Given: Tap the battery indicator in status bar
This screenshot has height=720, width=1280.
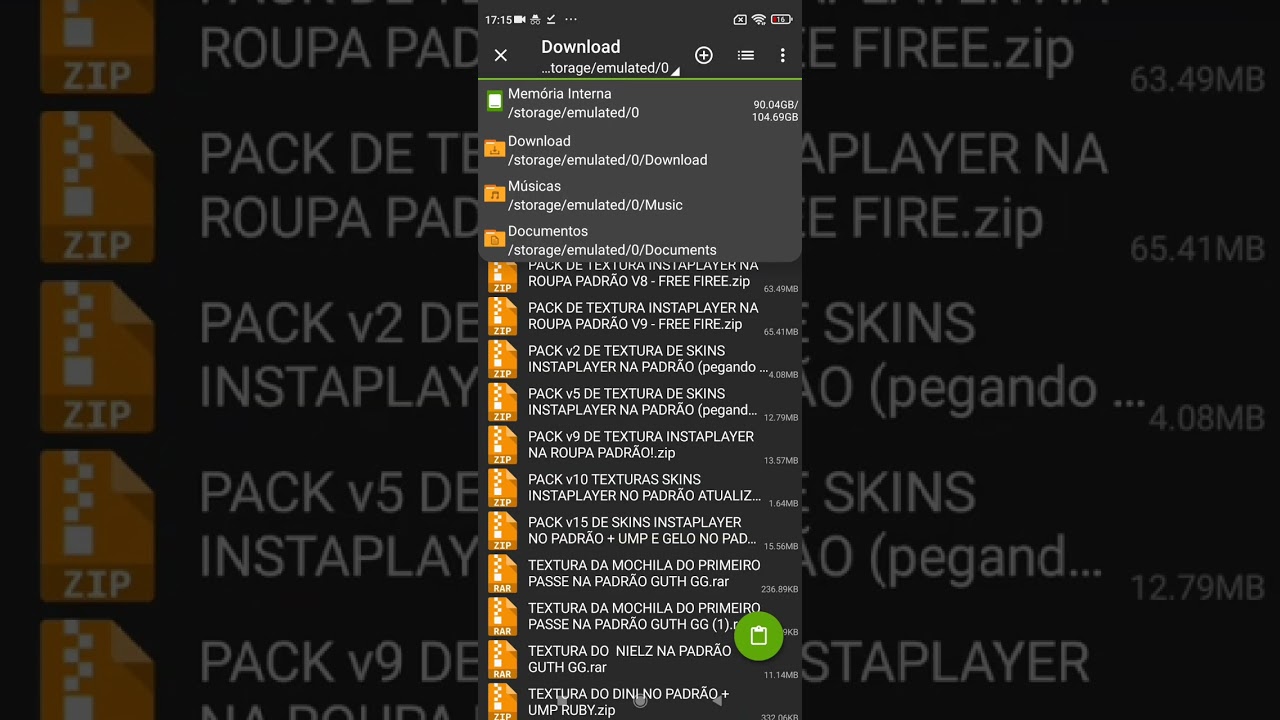Looking at the screenshot, I should pyautogui.click(x=781, y=19).
